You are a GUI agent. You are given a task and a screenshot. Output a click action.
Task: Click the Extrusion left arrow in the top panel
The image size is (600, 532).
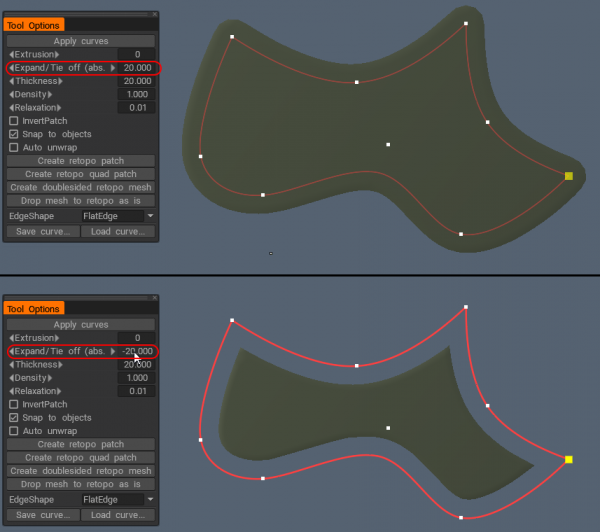click(11, 54)
